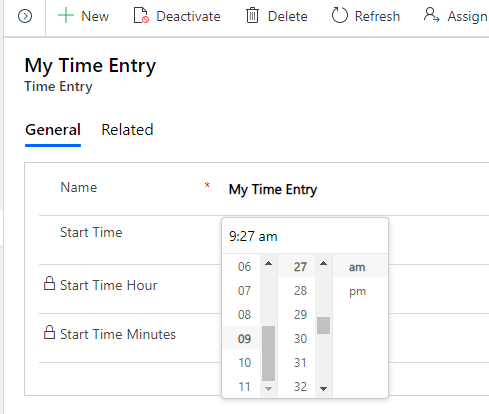Click the Name field value My Time Entry
The height and width of the screenshot is (414, 489).
[273, 189]
